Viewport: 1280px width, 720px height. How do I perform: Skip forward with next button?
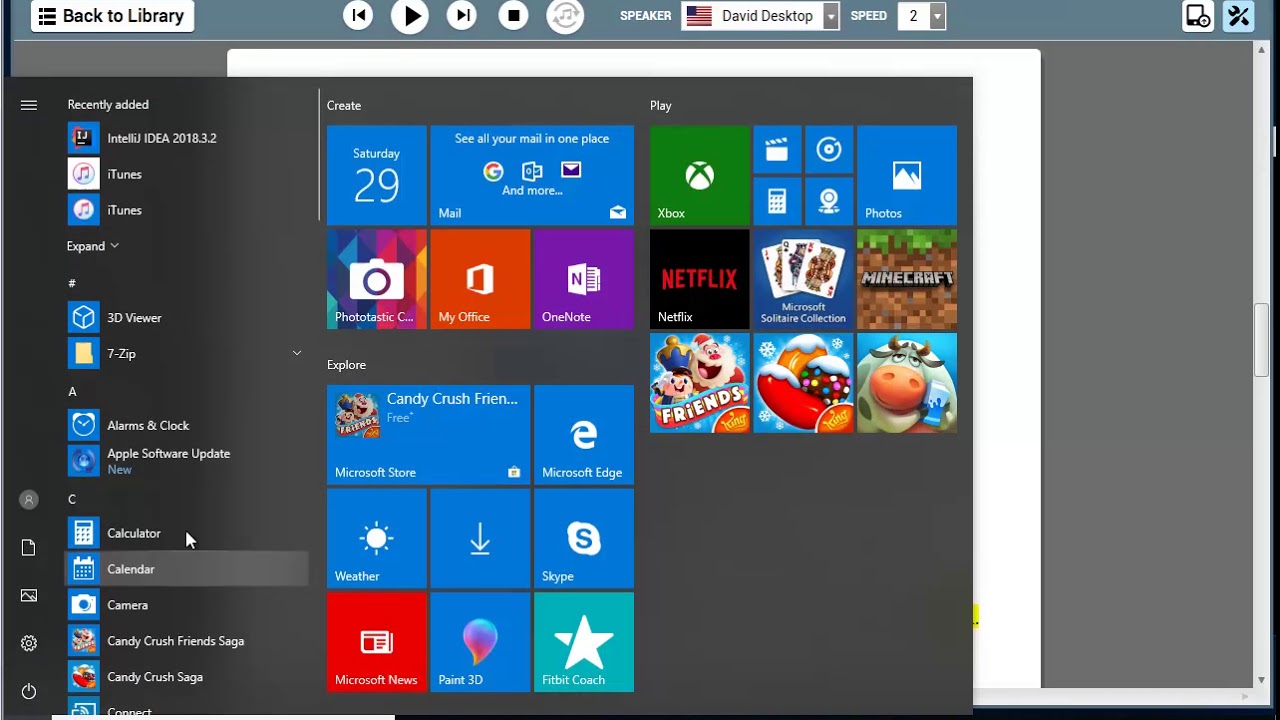(x=462, y=15)
